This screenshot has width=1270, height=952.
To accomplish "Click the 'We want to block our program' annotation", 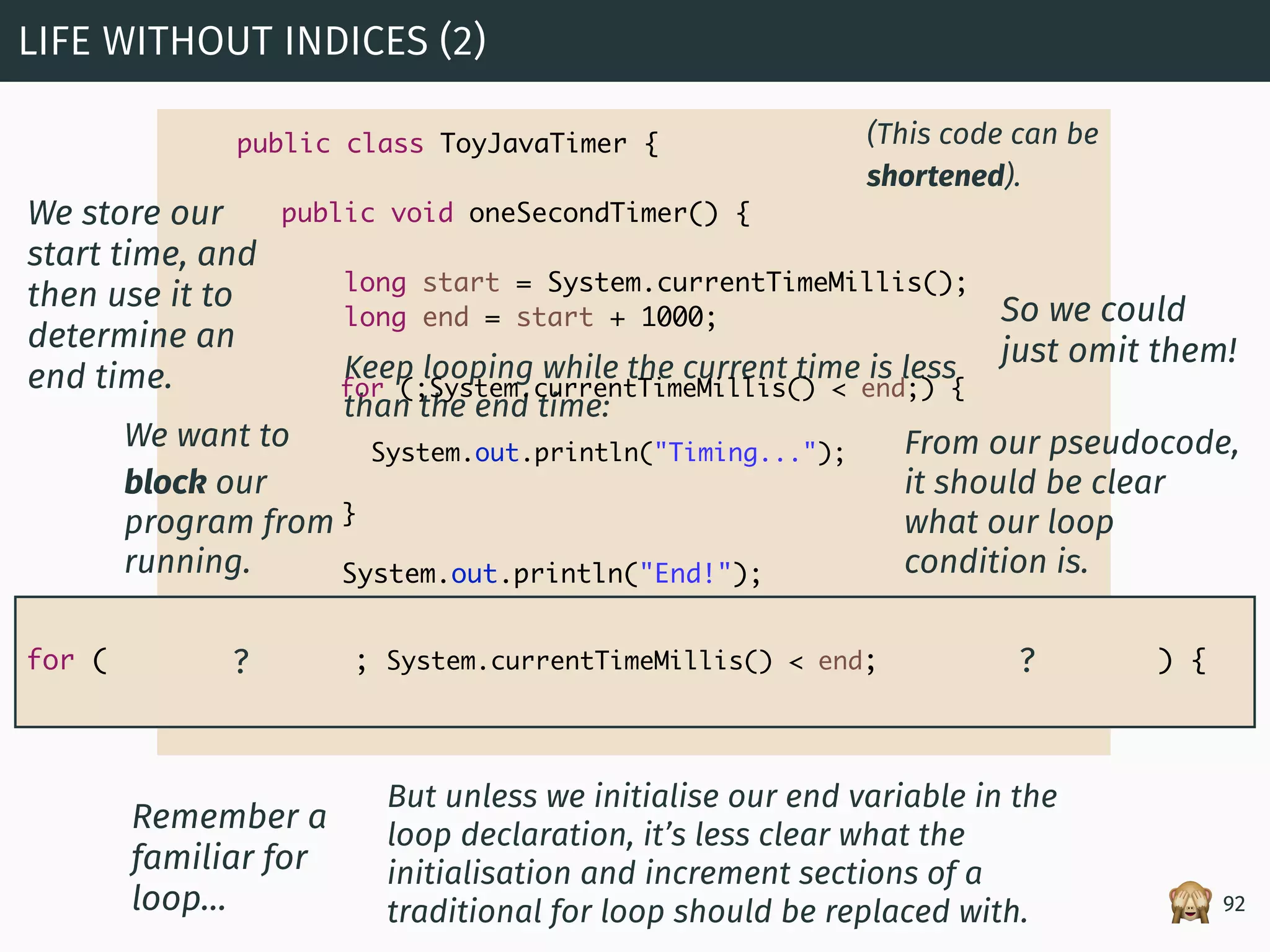I will pyautogui.click(x=229, y=498).
